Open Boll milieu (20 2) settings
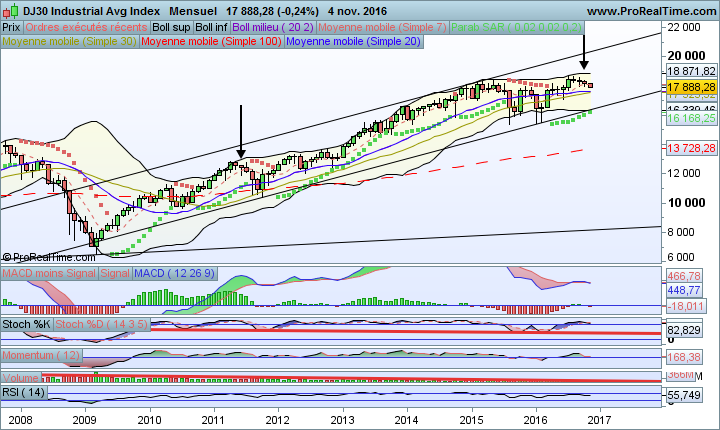 [273, 27]
